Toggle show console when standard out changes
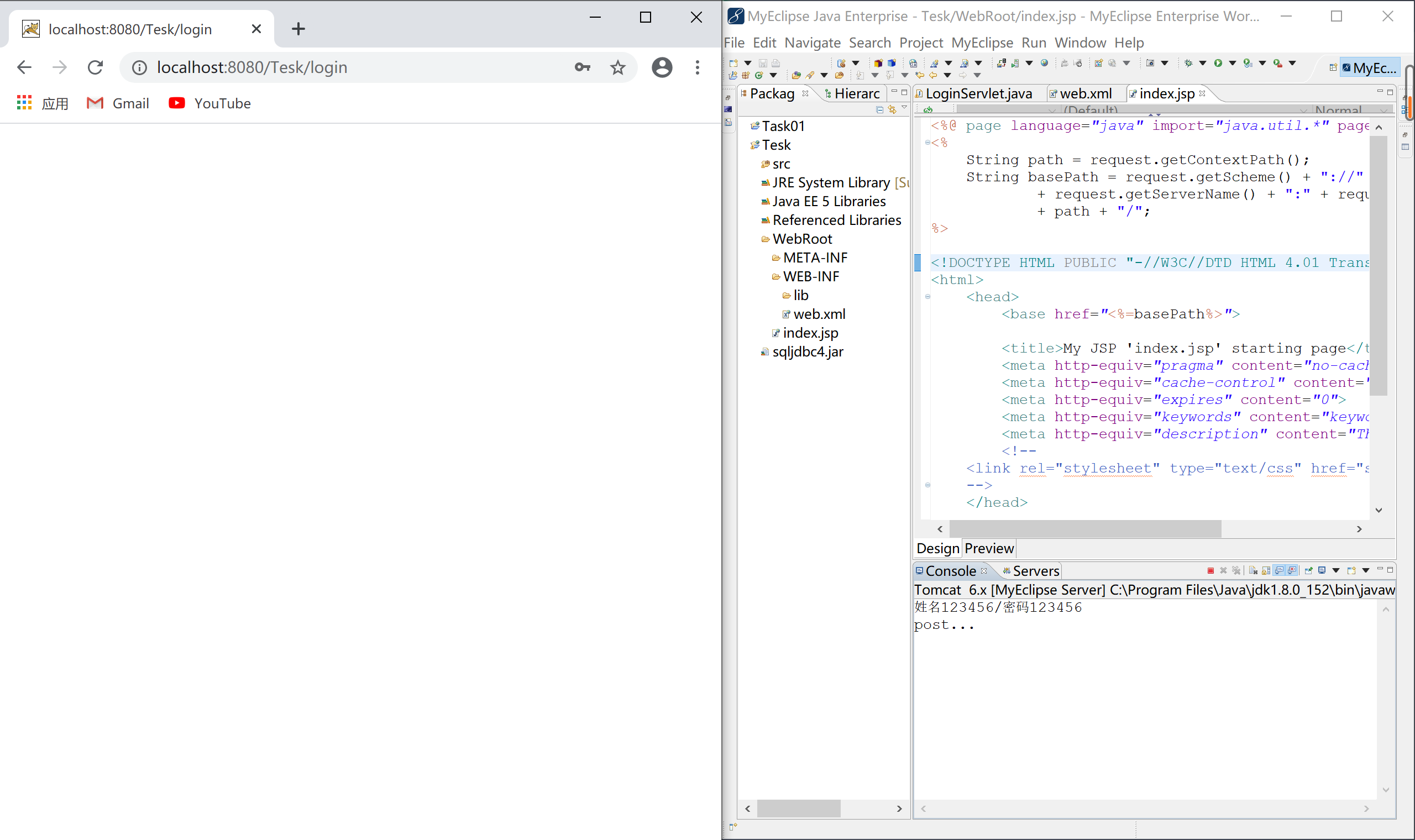This screenshot has width=1415, height=840. [x=1278, y=570]
